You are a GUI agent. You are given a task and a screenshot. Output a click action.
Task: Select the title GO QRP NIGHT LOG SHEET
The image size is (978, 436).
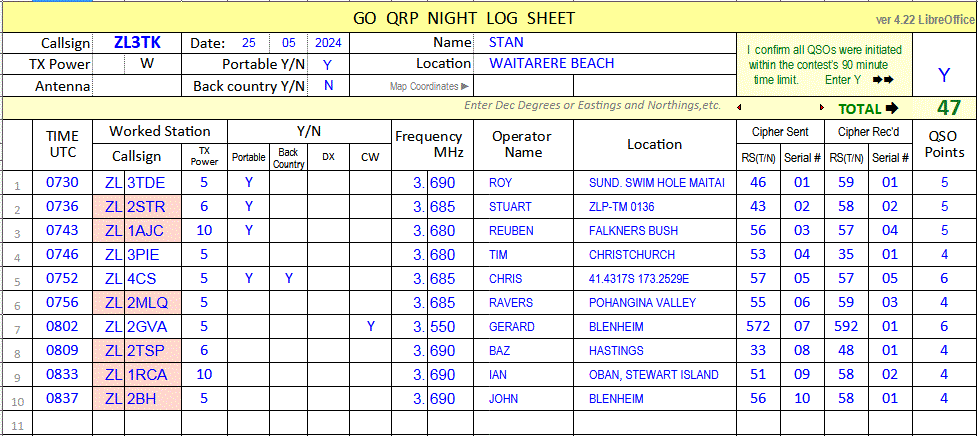(464, 18)
